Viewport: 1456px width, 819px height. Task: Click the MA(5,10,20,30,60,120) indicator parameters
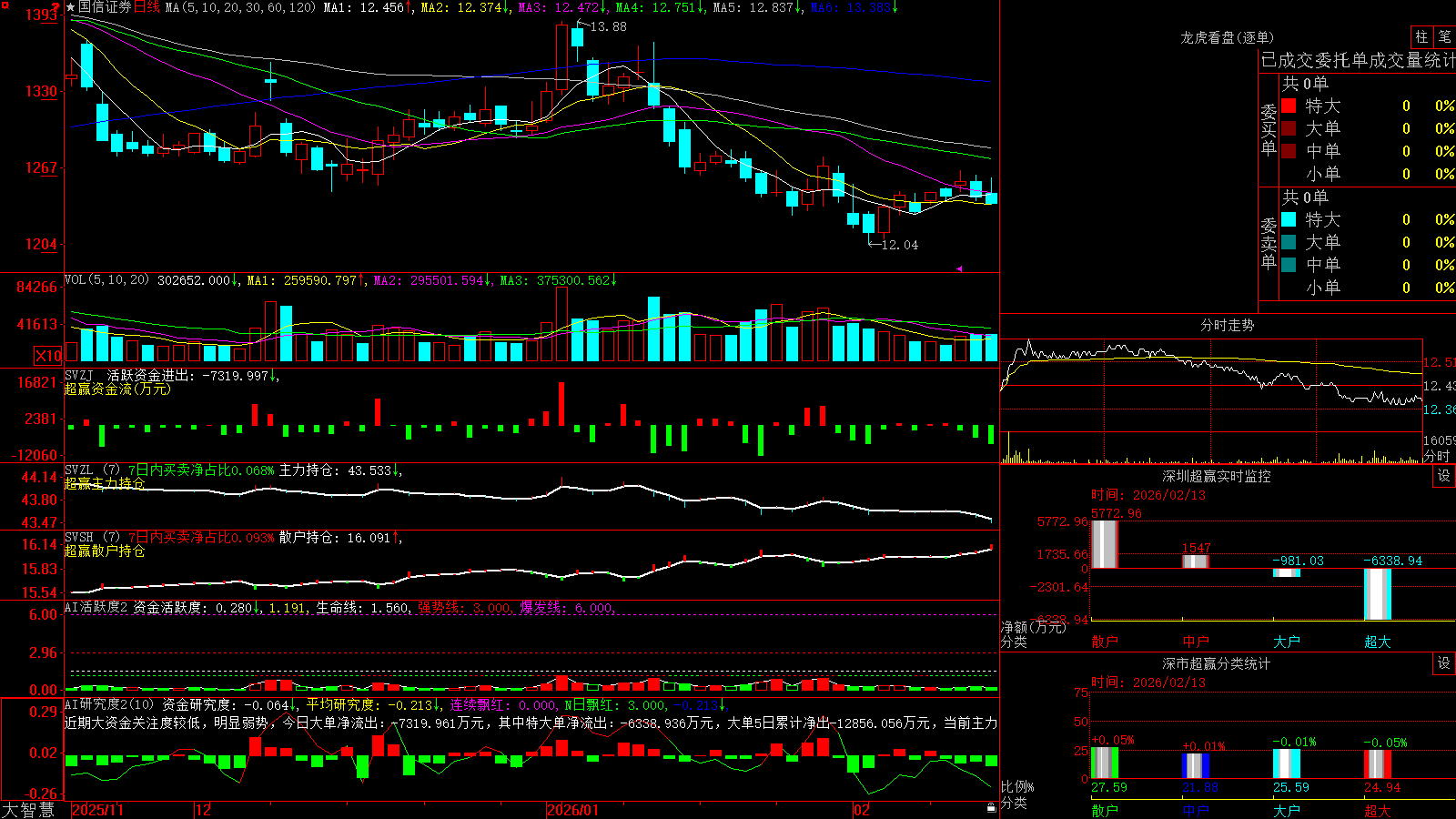tap(240, 7)
